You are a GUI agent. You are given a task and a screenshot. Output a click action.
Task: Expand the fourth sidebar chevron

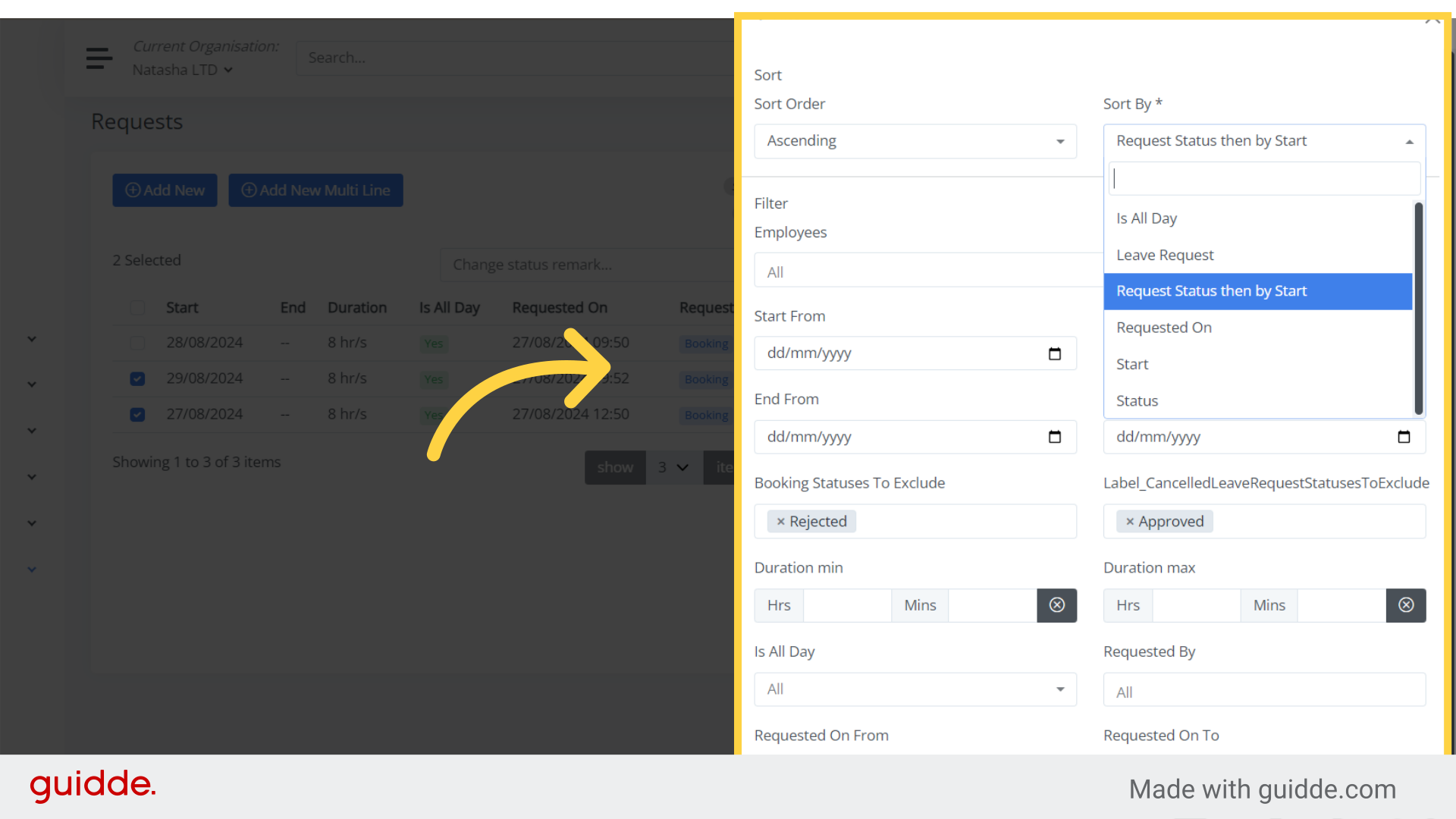coord(32,477)
